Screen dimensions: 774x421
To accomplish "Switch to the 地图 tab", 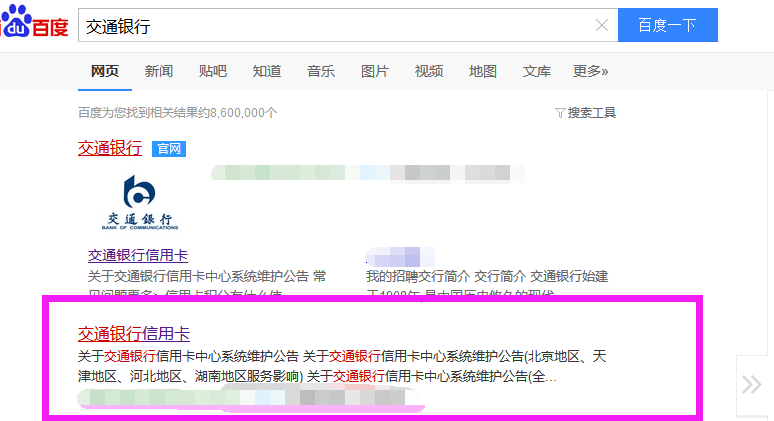I will pyautogui.click(x=483, y=72).
